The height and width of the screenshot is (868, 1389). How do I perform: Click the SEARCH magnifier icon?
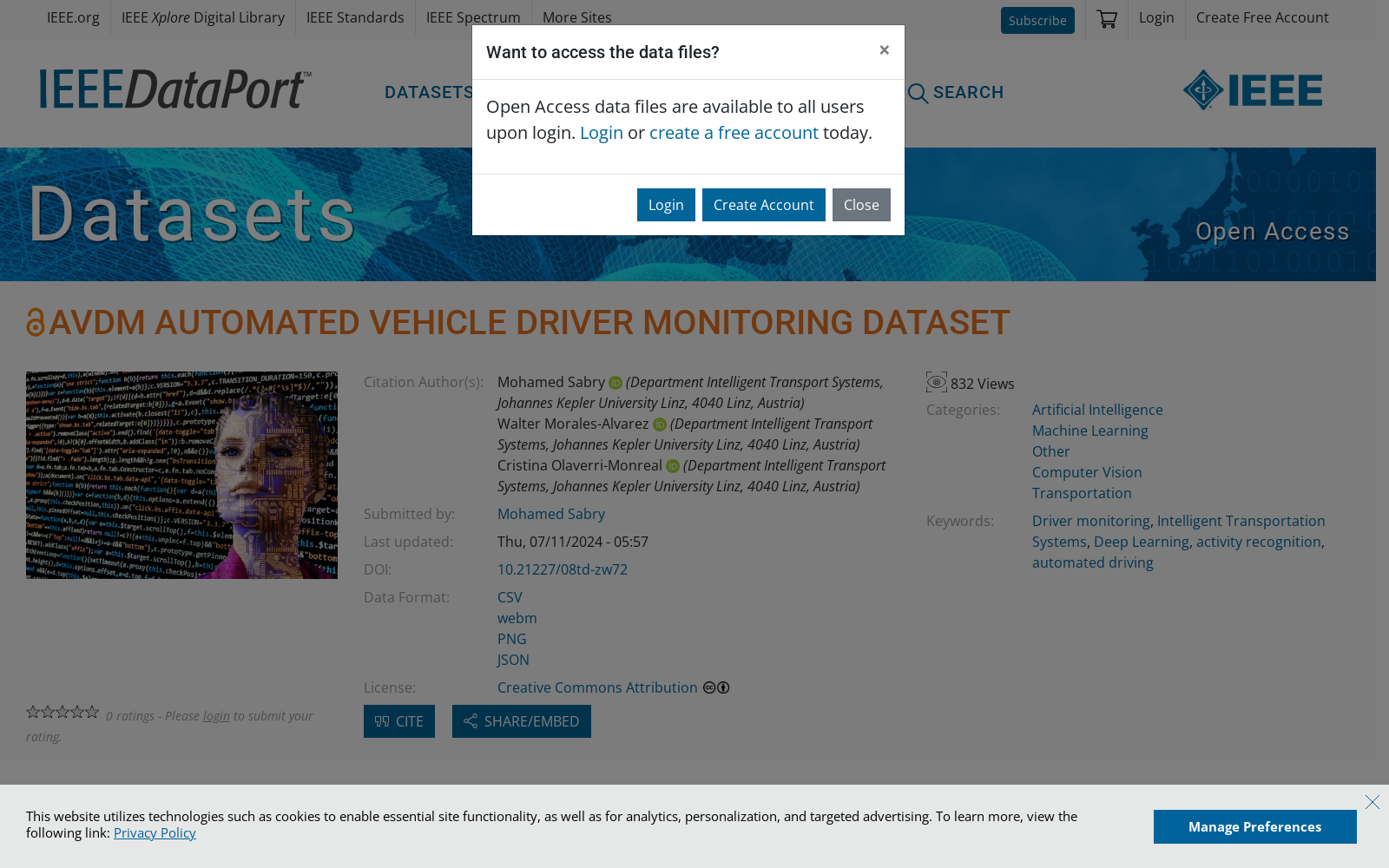918,92
